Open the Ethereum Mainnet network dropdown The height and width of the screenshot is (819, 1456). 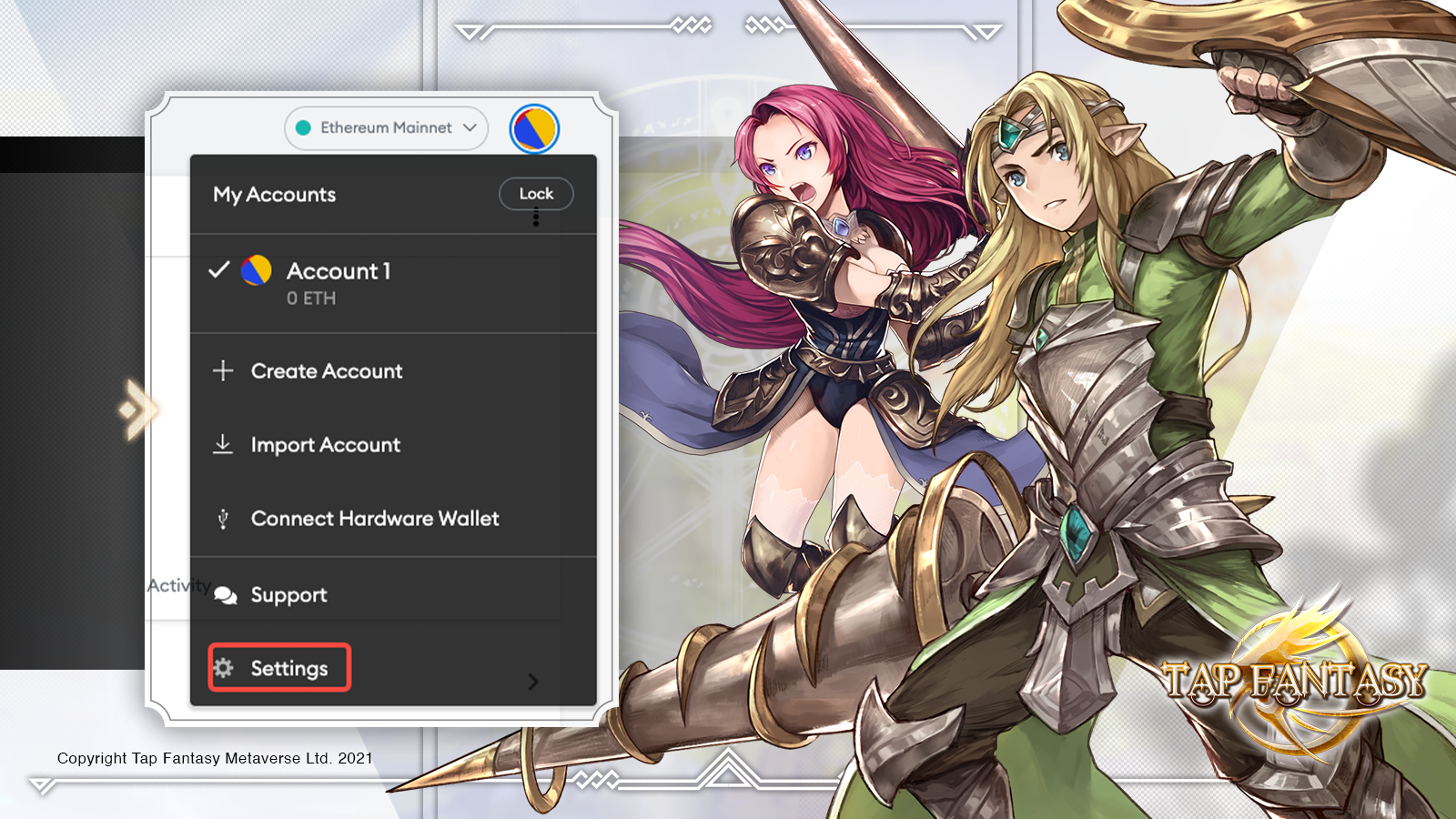tap(386, 128)
